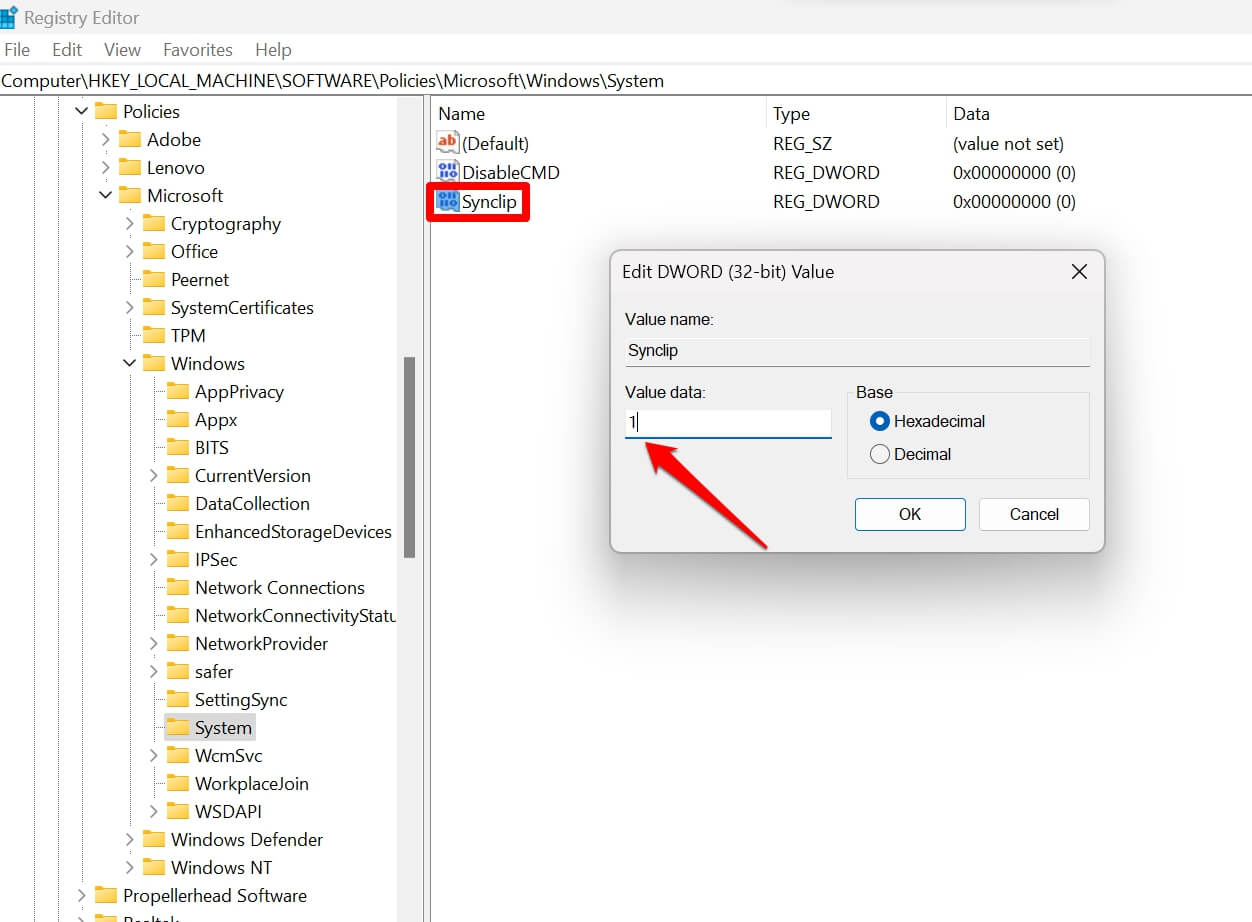Screen dimensions: 1252x922
Task: Expand the Adobe tree node
Action: [105, 139]
